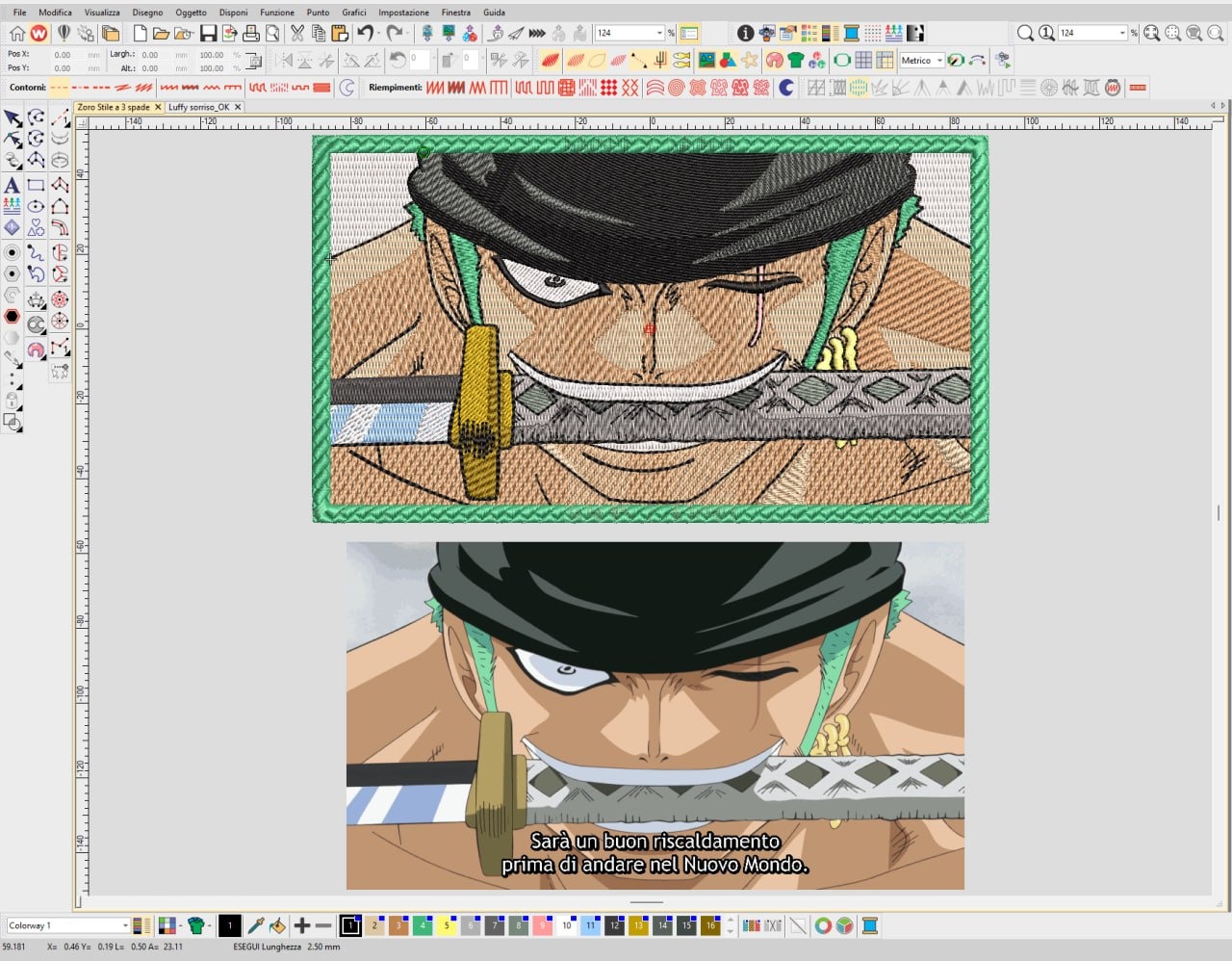Toggle the picture image display icon
The image size is (1232, 961).
click(x=706, y=61)
